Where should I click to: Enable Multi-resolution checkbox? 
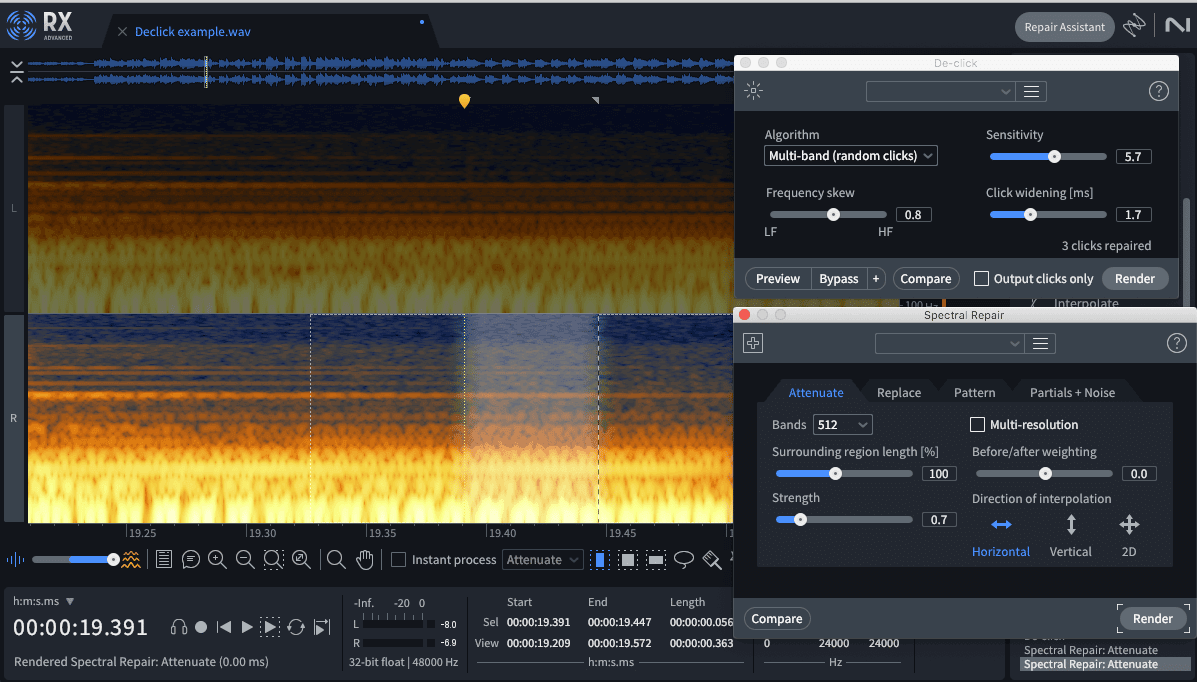tap(976, 425)
